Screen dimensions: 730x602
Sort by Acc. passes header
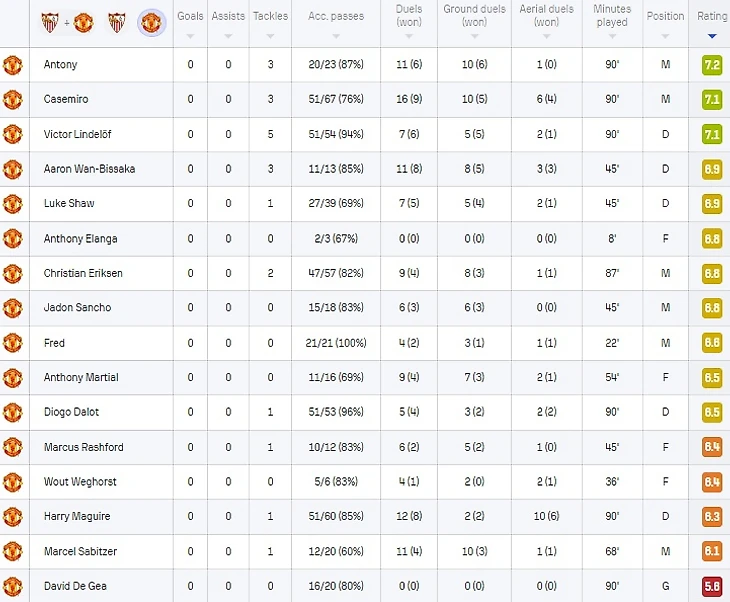(x=336, y=22)
